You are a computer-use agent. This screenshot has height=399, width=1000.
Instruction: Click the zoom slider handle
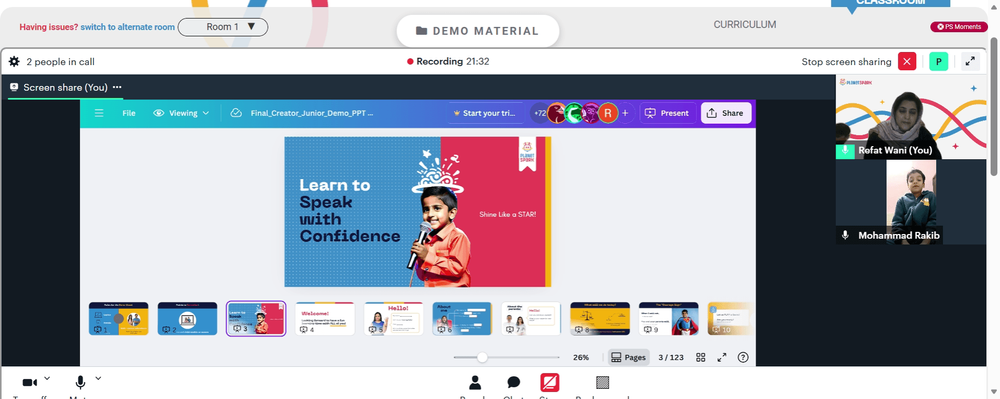point(482,358)
